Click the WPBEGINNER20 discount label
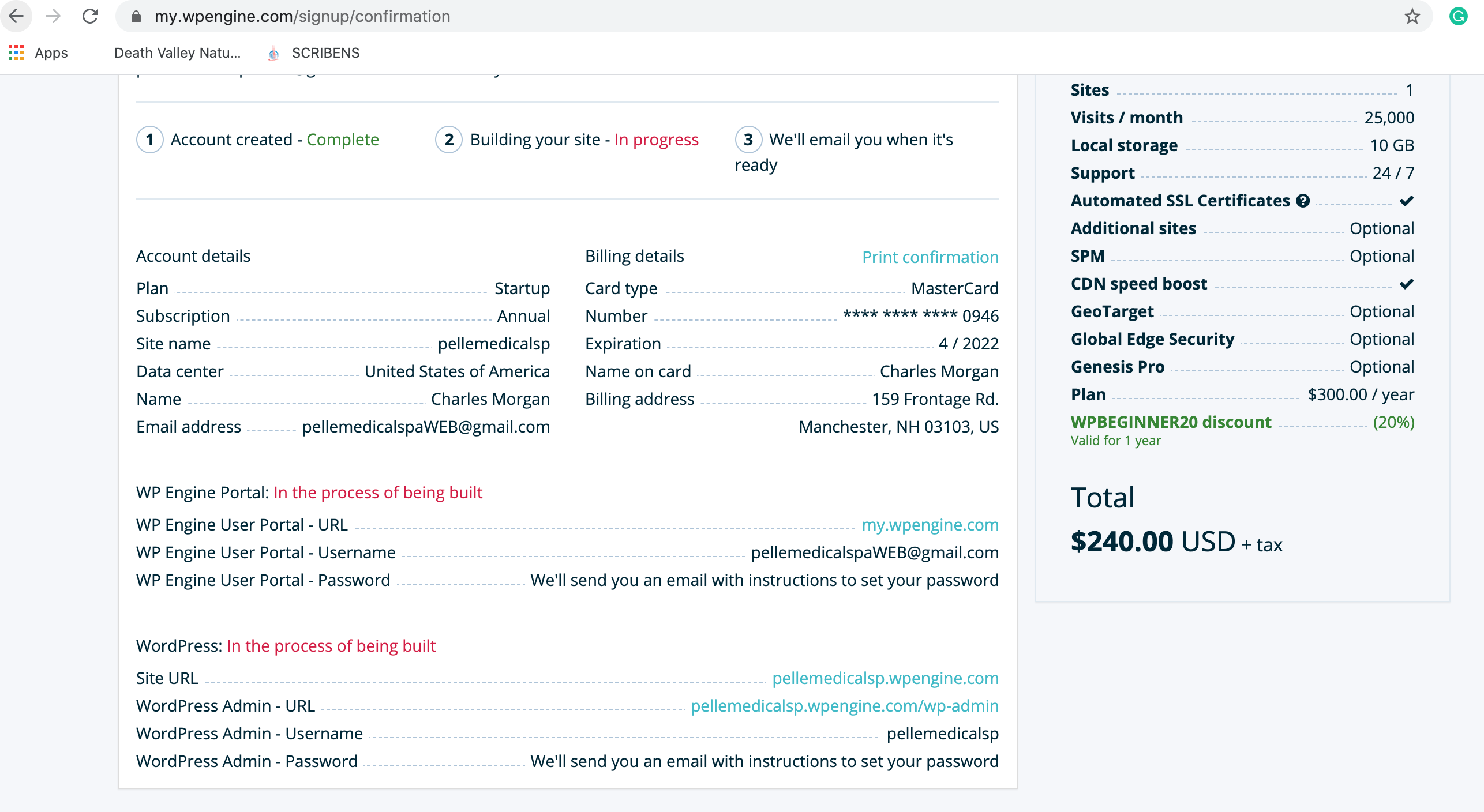This screenshot has width=1484, height=812. (x=1171, y=422)
